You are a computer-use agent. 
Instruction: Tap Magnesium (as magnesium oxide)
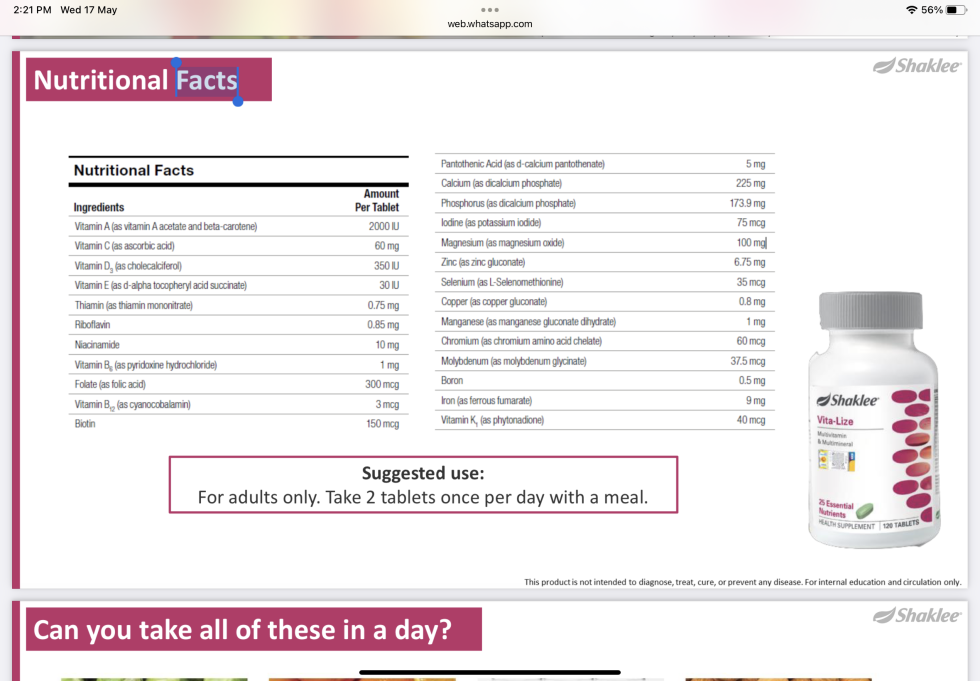pyautogui.click(x=502, y=242)
